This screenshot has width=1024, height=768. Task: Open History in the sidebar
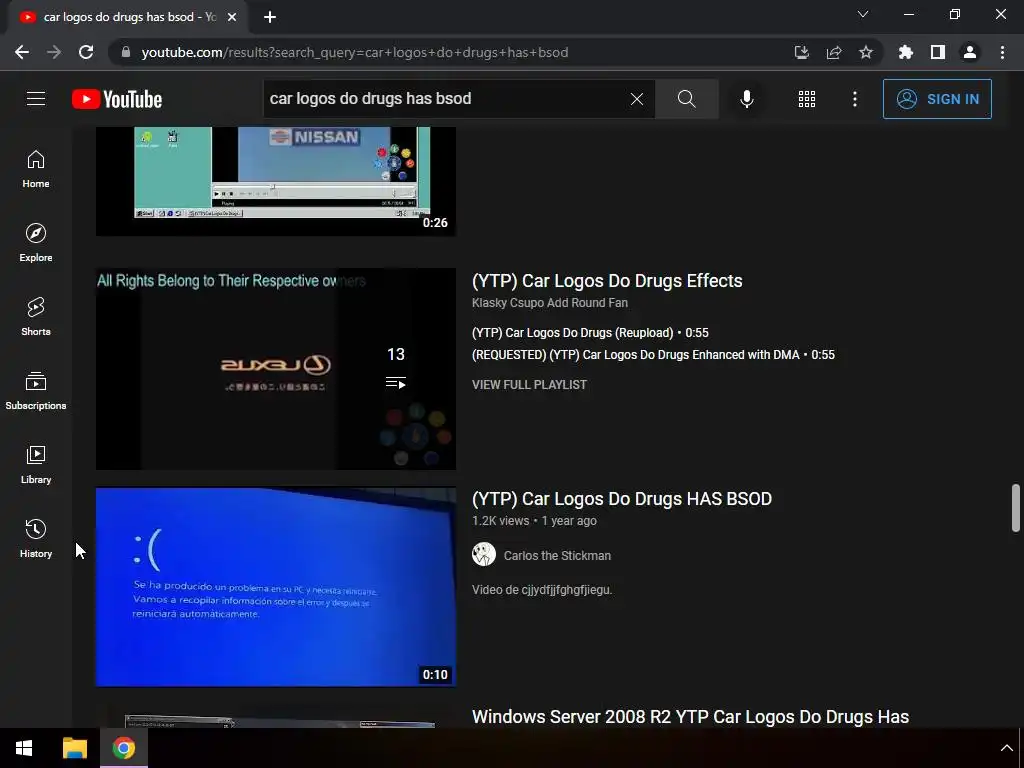(x=36, y=539)
